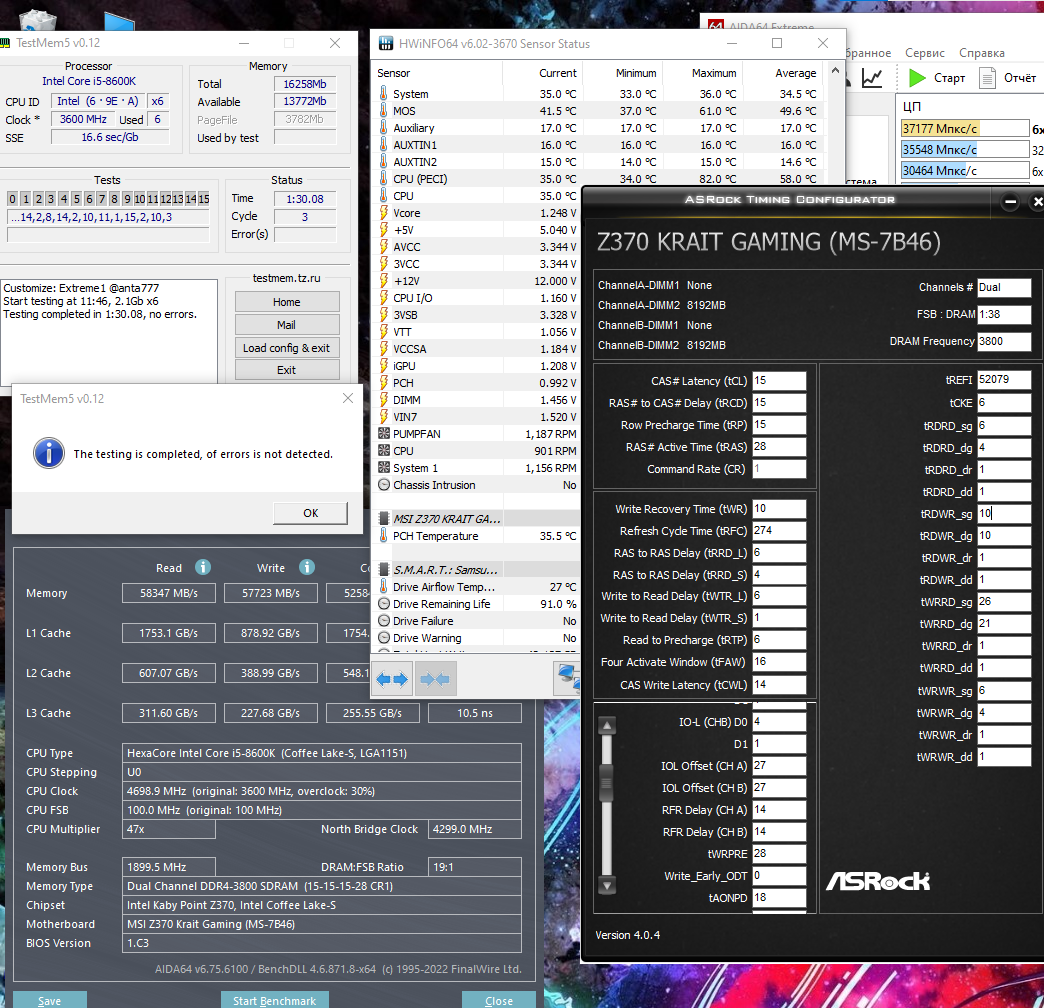Click Load config & exit in TestMem5
This screenshot has height=1008, width=1044.
(x=287, y=348)
